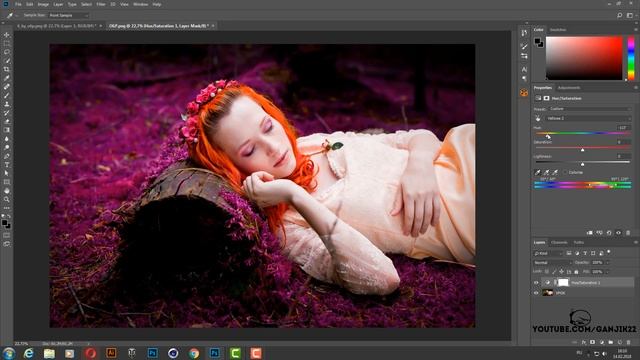Open the Properties panel options menu
This screenshot has width=640, height=360.
[636, 88]
